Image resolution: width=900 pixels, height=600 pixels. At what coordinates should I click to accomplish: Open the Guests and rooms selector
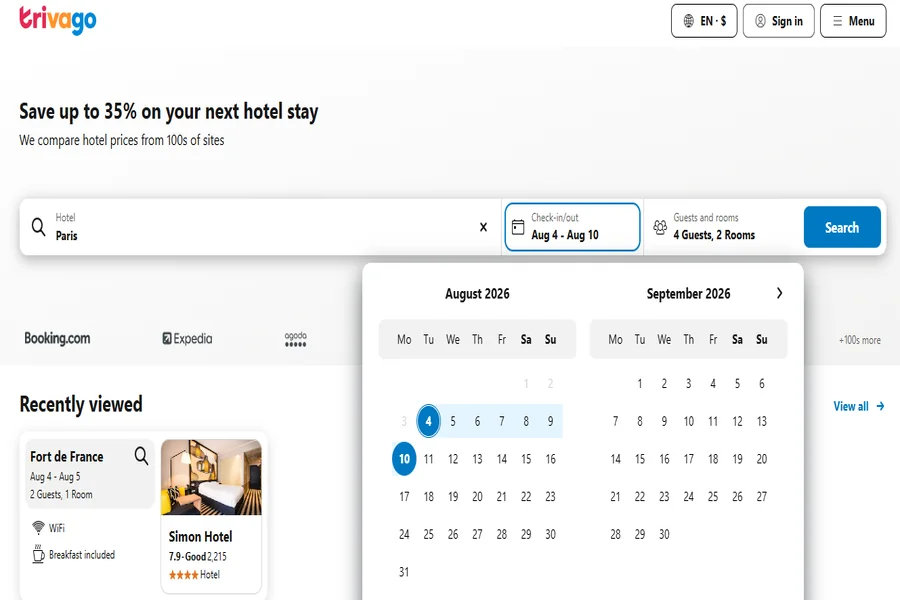pyautogui.click(x=723, y=227)
